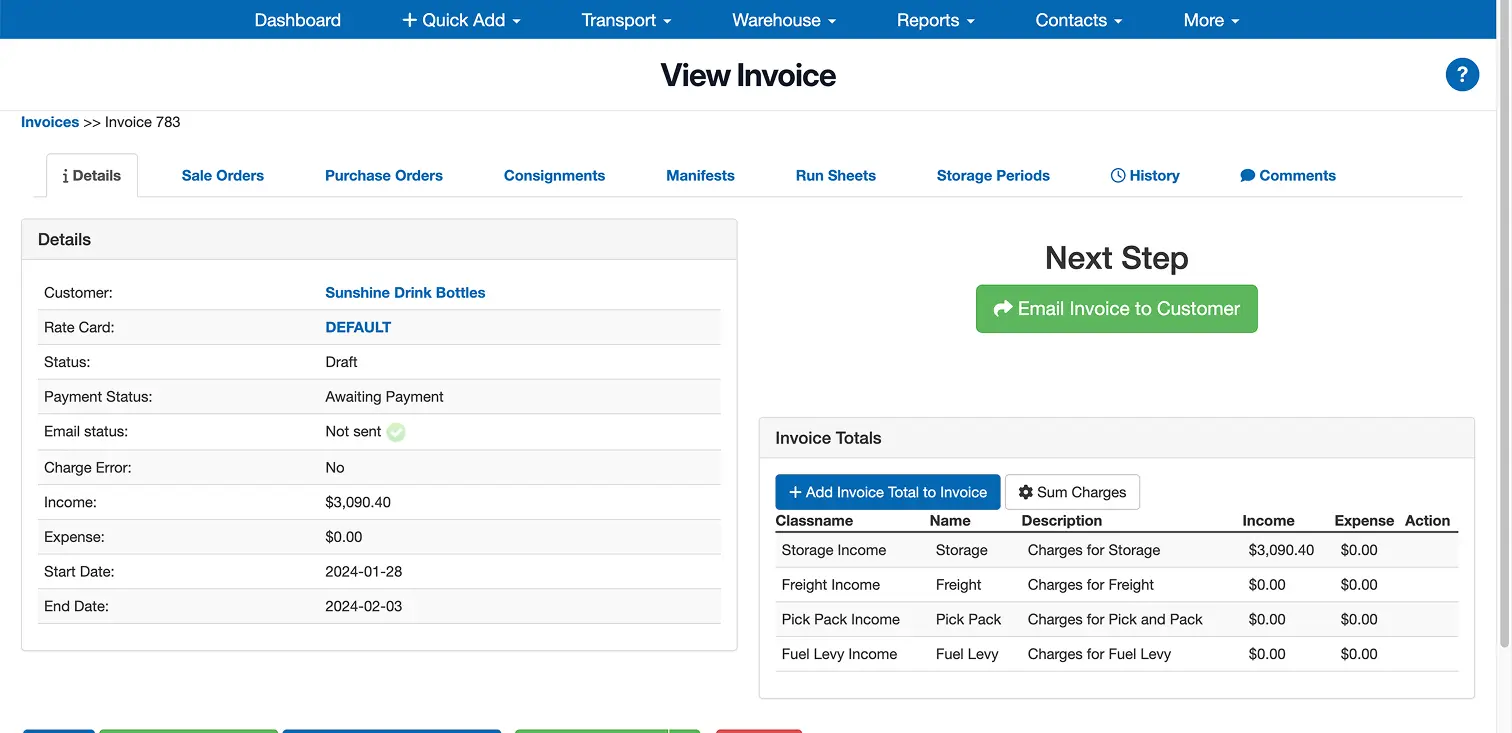Open the More dropdown menu
The image size is (1512, 733).
point(1210,19)
